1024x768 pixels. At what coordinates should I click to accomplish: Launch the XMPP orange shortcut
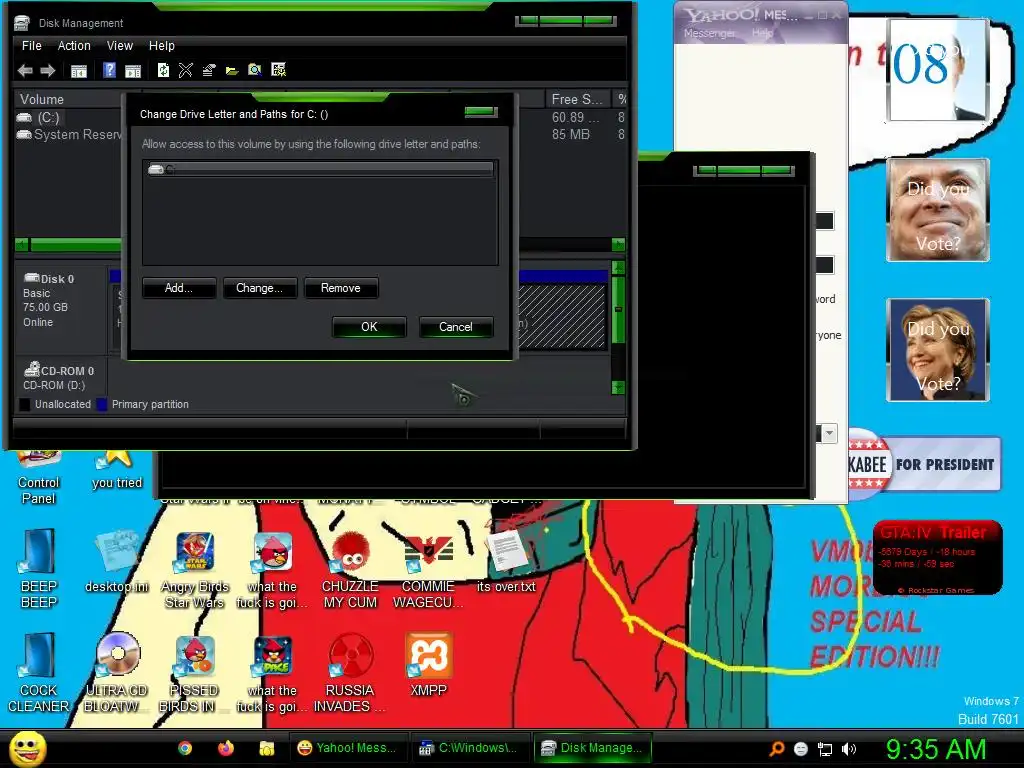click(428, 665)
